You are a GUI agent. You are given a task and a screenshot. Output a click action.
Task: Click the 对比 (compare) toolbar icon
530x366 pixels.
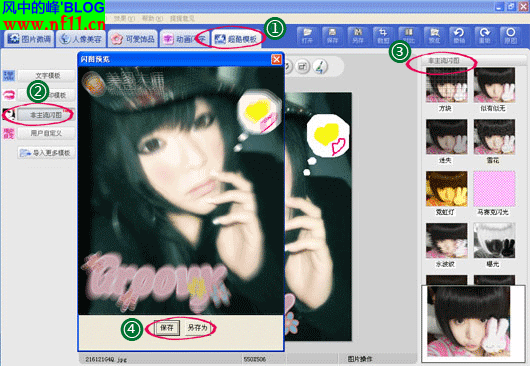click(408, 36)
